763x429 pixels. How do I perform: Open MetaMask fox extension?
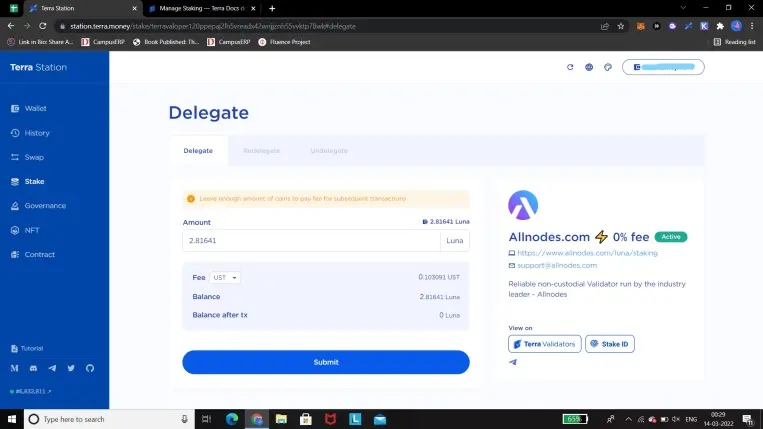[x=640, y=26]
